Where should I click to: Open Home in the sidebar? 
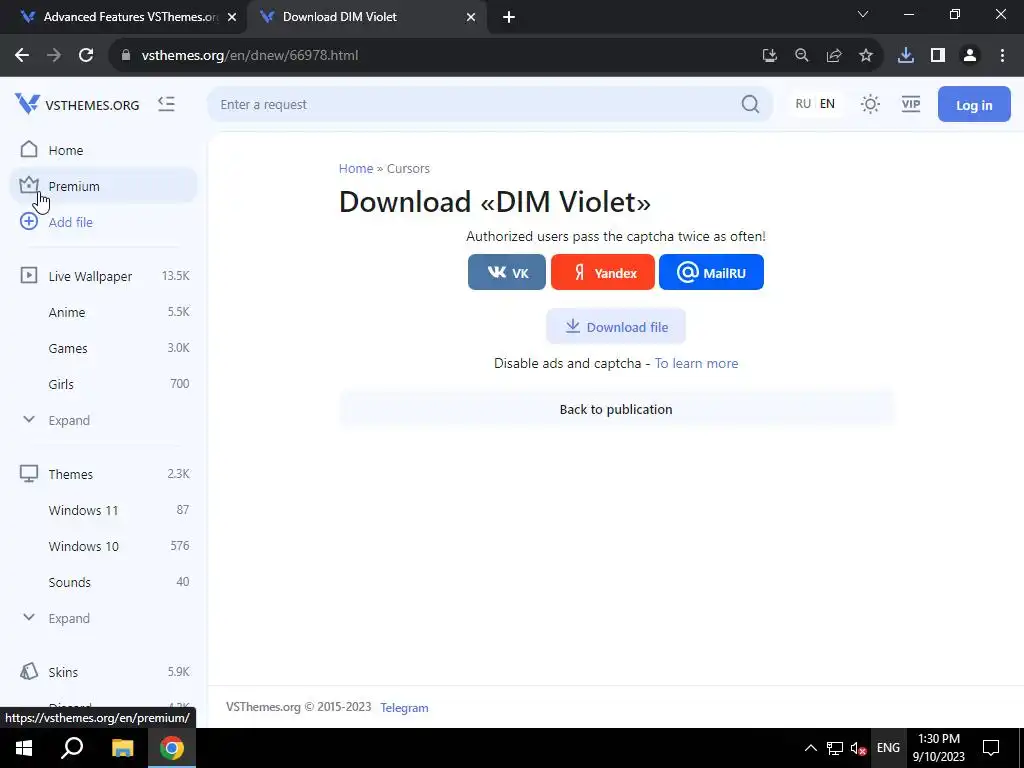[103, 150]
